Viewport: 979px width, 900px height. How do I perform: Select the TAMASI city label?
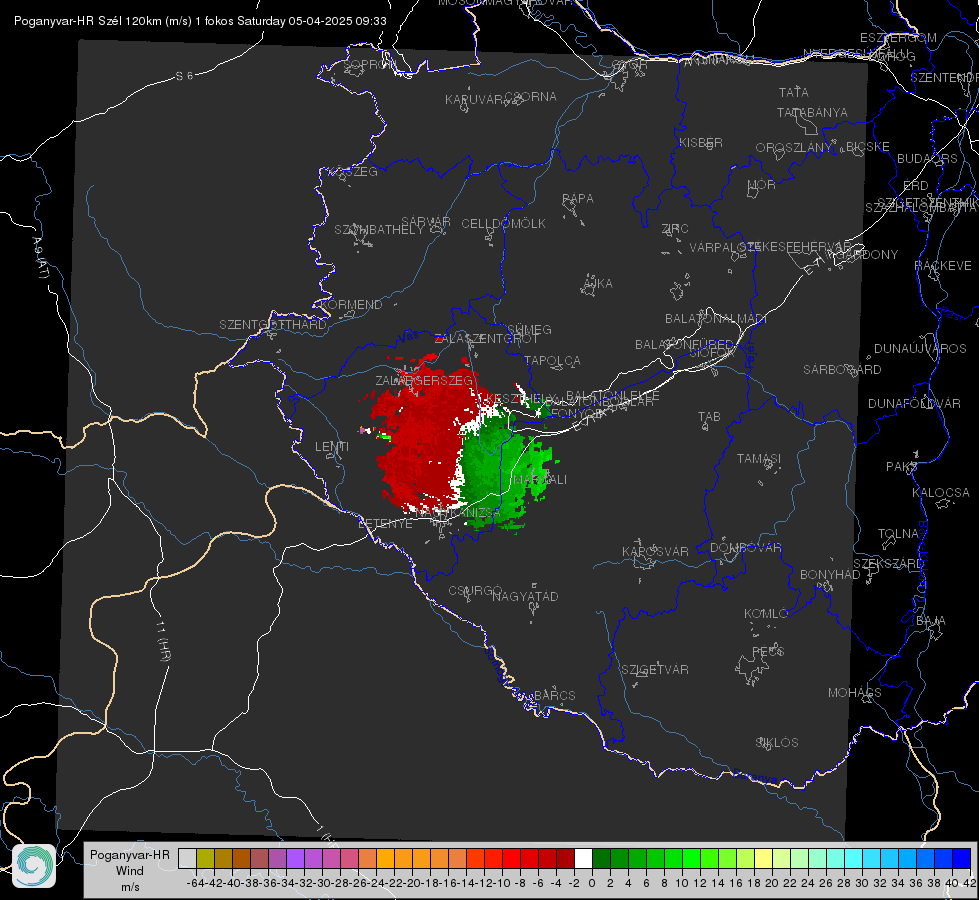[x=759, y=458]
